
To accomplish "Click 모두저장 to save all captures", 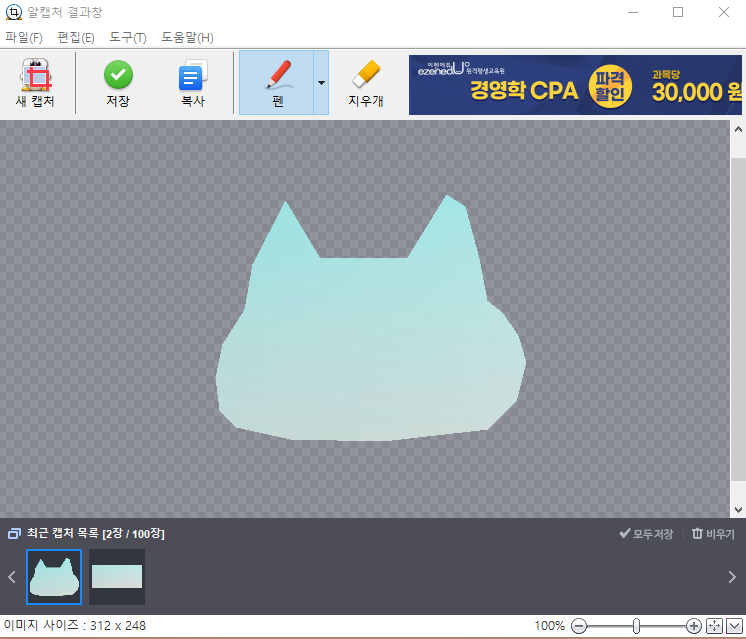I will tap(646, 534).
